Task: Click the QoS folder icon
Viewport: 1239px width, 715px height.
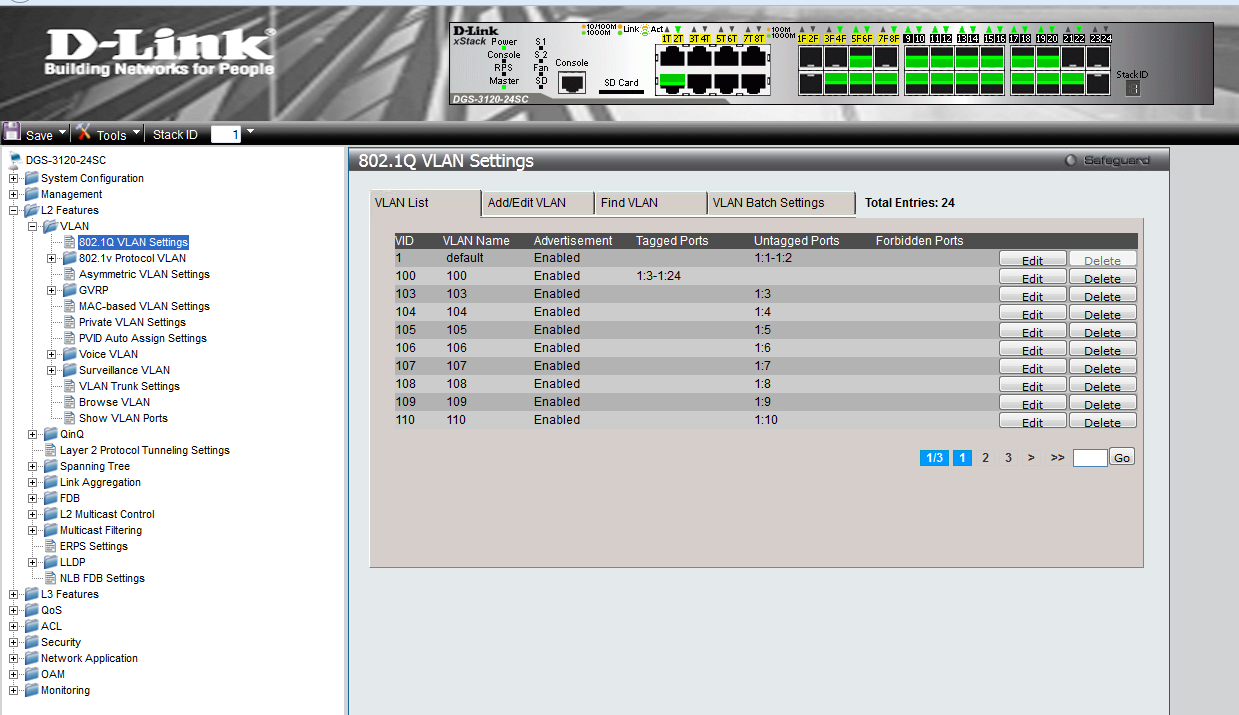Action: point(32,610)
